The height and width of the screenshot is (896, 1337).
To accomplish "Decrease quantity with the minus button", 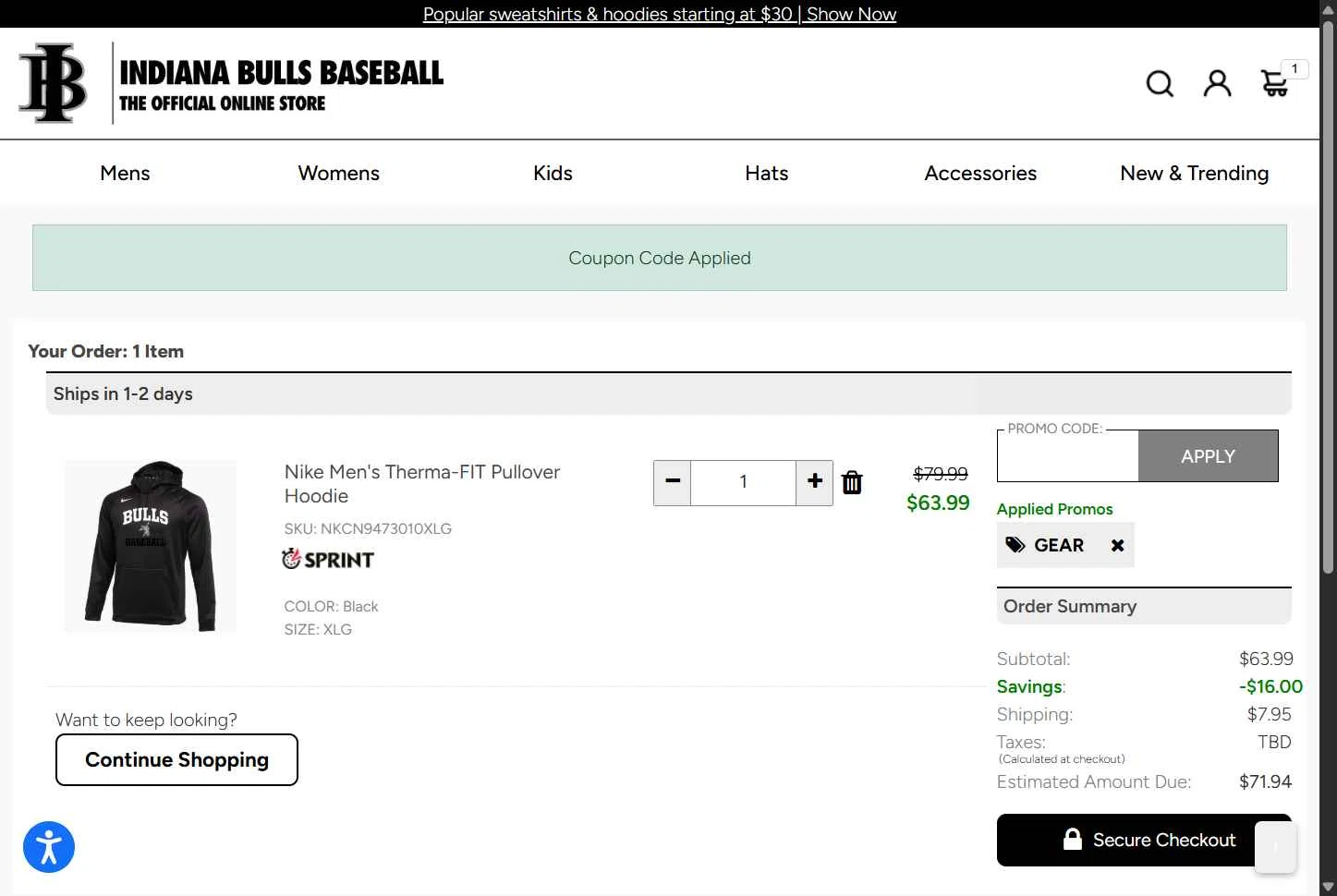I will (x=673, y=482).
